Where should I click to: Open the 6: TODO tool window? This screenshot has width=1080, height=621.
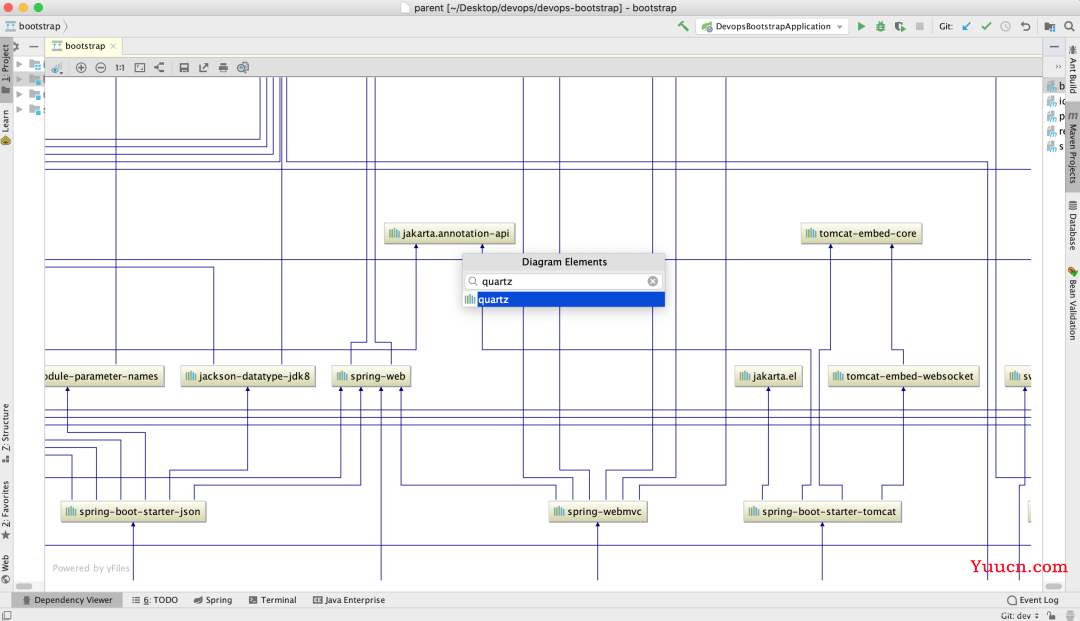(x=155, y=600)
